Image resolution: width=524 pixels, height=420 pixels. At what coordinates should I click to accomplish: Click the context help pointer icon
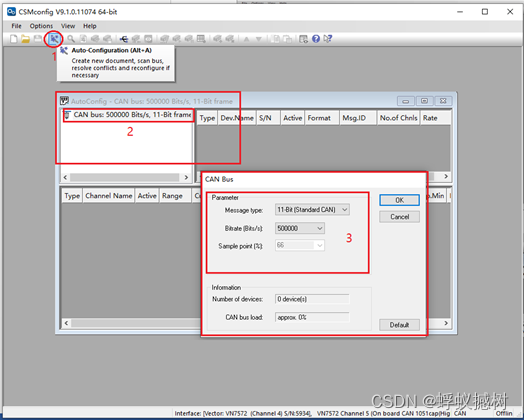(328, 39)
